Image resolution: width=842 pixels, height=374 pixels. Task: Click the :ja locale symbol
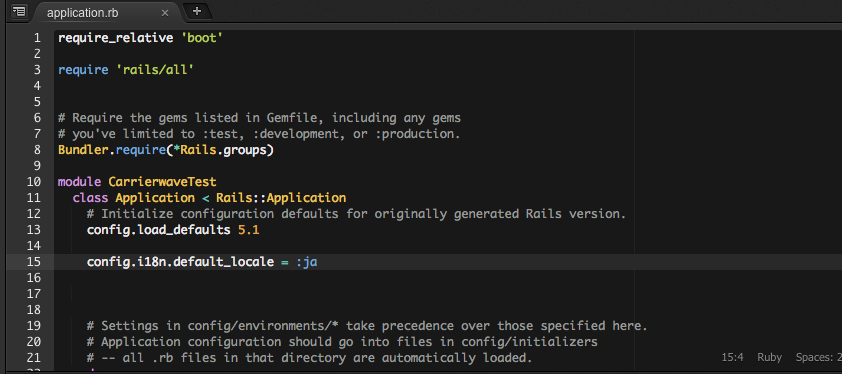(307, 262)
